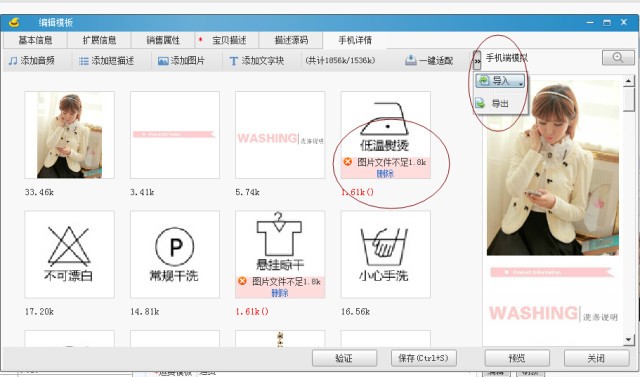
Task: Switch to 扩展信息 tab
Action: pyautogui.click(x=99, y=40)
